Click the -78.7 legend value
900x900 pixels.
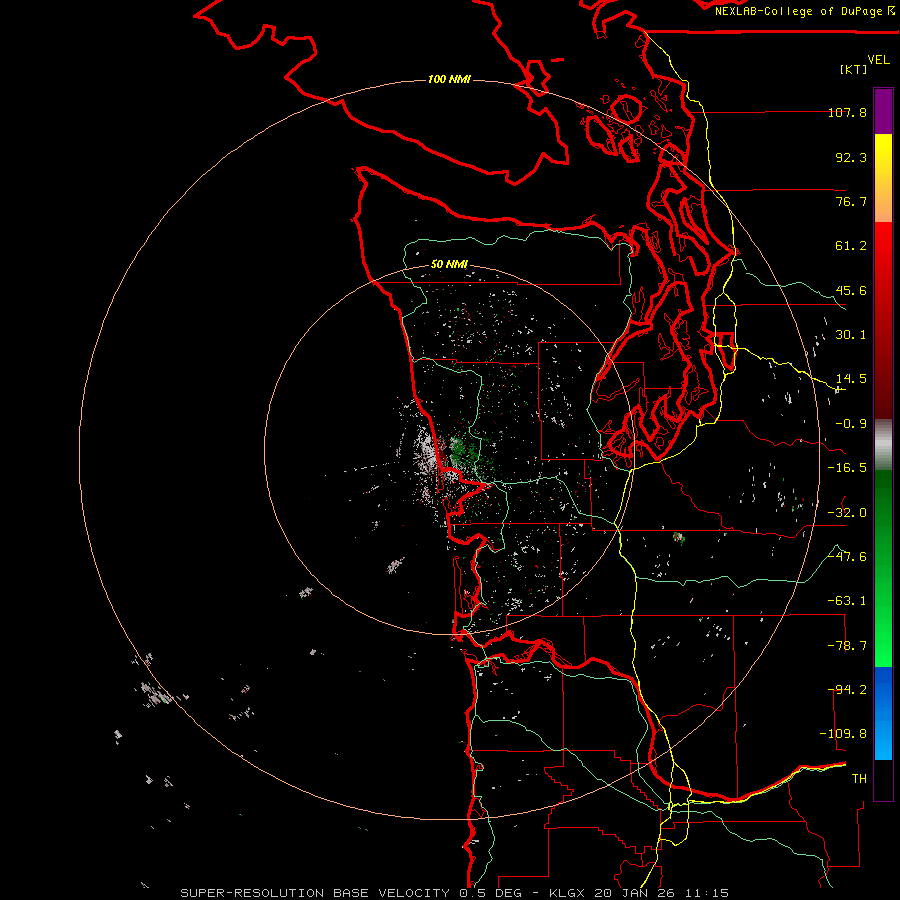point(847,646)
